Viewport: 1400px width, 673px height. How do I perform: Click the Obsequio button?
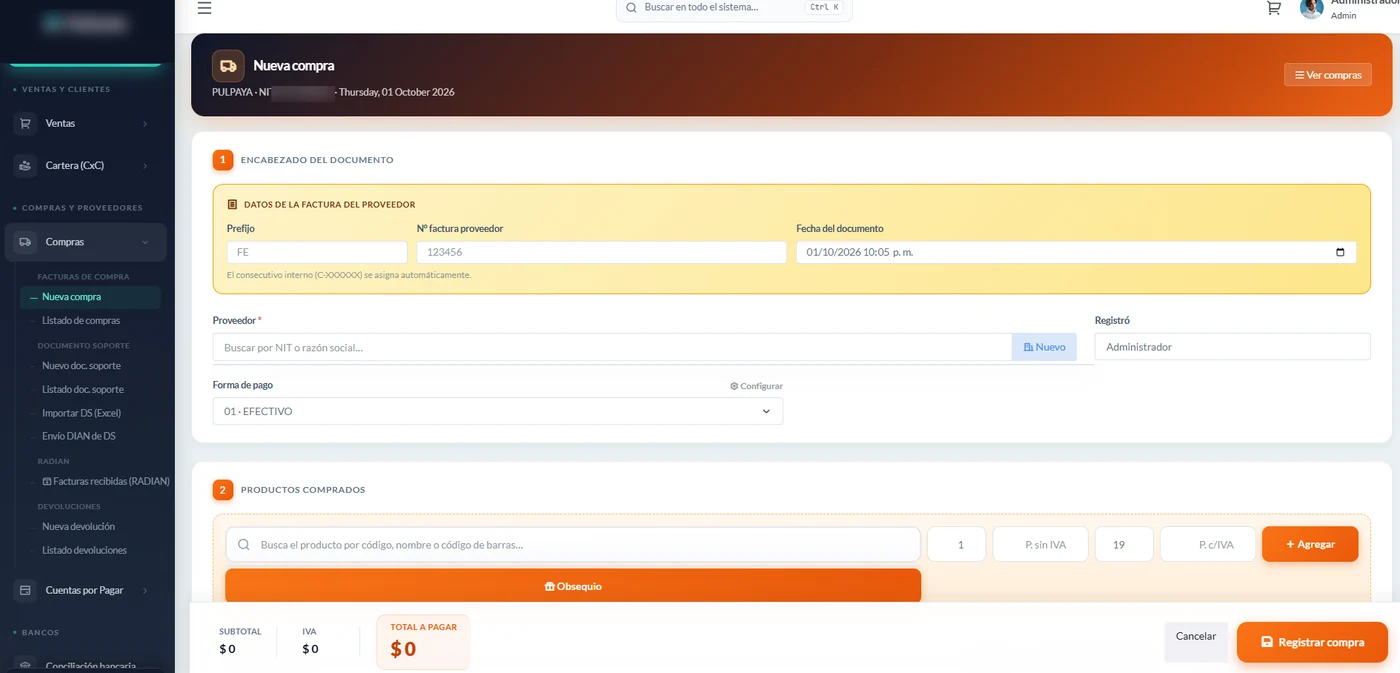coord(573,586)
